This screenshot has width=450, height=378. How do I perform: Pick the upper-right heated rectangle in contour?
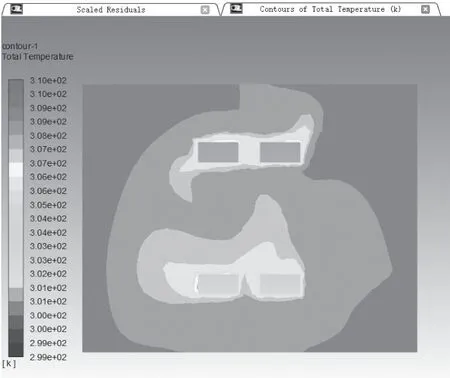coord(280,152)
